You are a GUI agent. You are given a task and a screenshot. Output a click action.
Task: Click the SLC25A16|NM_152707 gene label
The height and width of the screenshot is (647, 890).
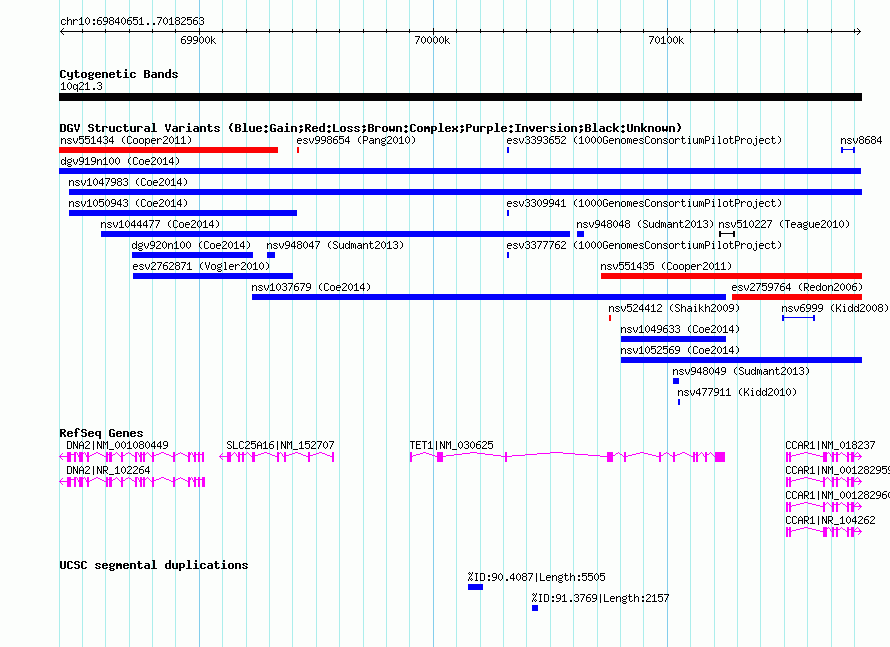[x=280, y=446]
